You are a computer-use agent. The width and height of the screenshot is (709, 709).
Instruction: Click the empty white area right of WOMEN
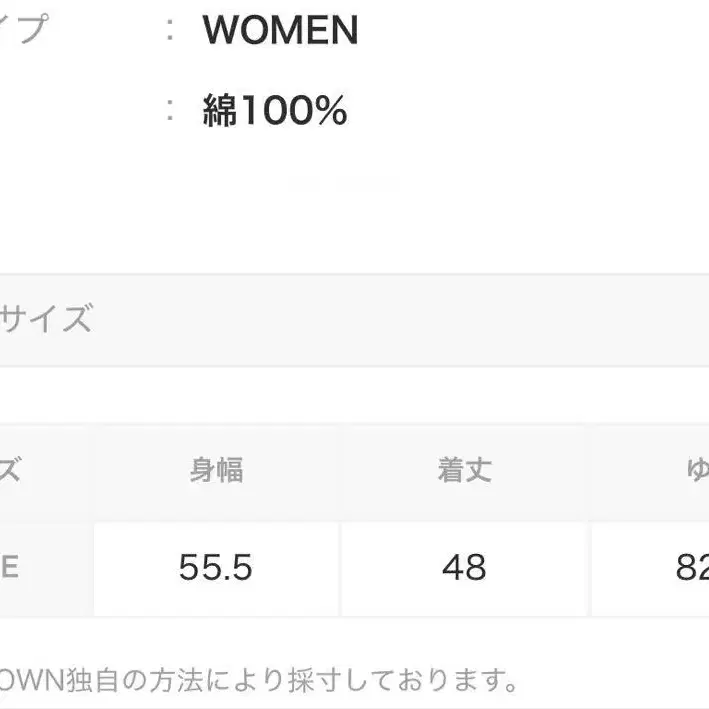click(x=530, y=31)
